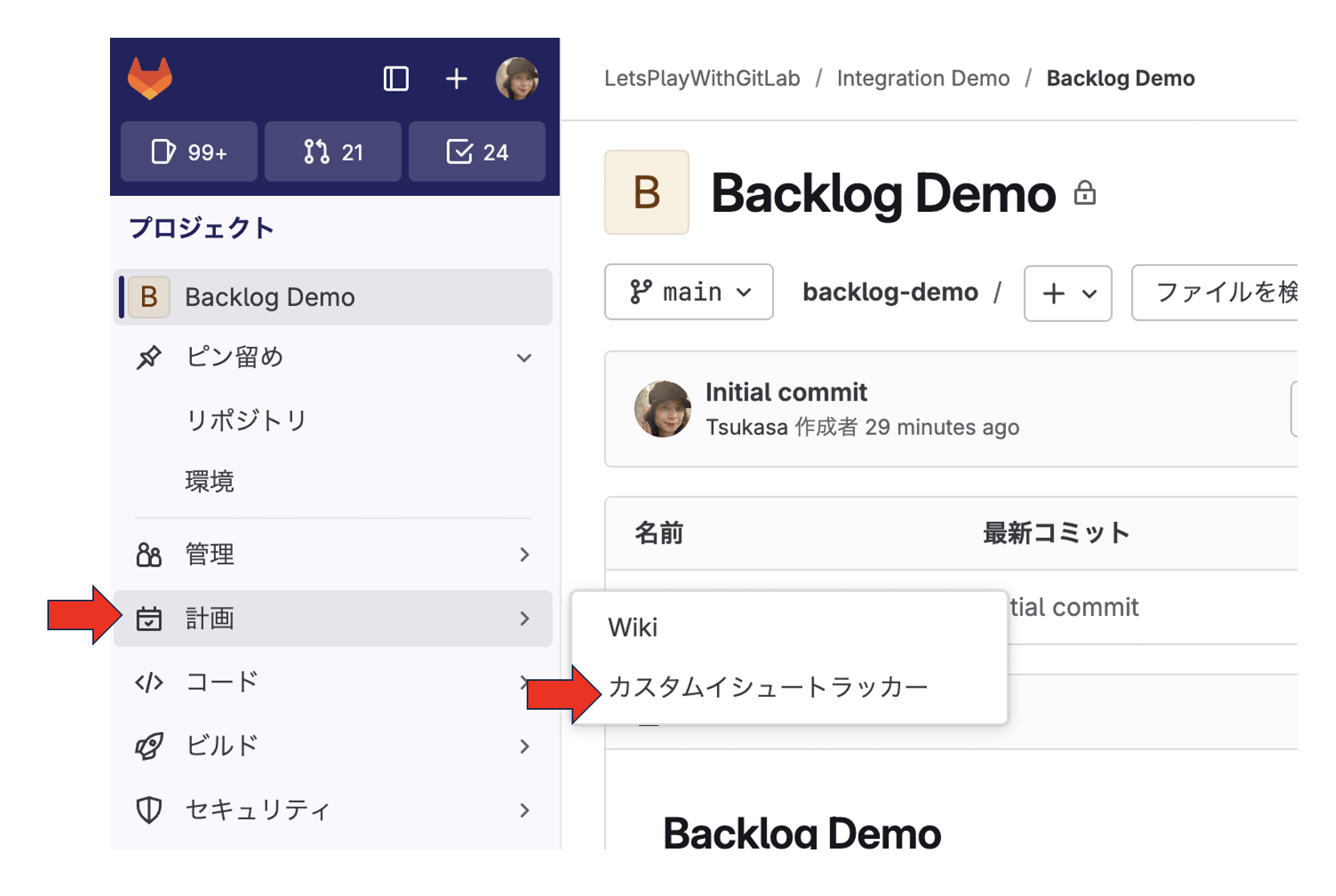Screen dimensions: 1336x896
Task: Click the ビルド rocket icon
Action: pyautogui.click(x=149, y=747)
